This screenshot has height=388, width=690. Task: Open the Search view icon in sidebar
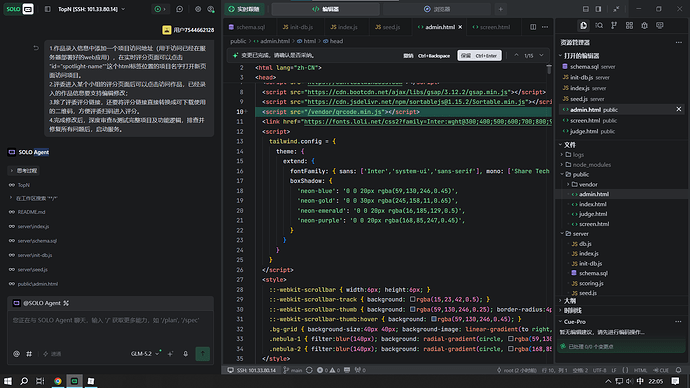click(599, 26)
